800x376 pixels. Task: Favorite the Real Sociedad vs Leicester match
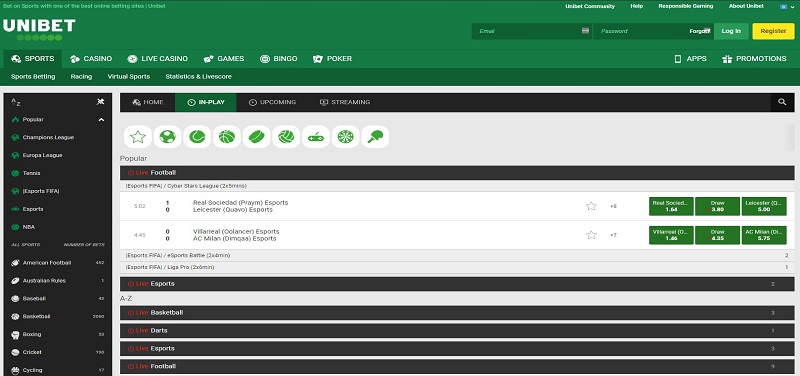click(591, 206)
